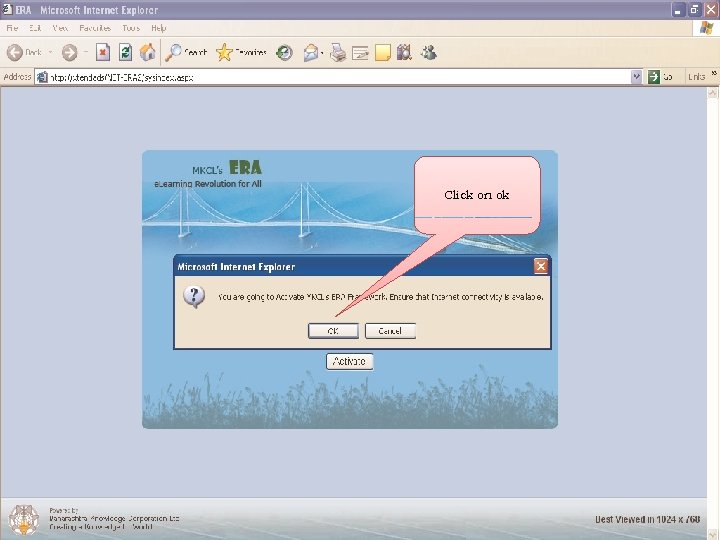Image resolution: width=720 pixels, height=540 pixels.
Task: Click Cancel in the confirmation dialog
Action: [390, 331]
